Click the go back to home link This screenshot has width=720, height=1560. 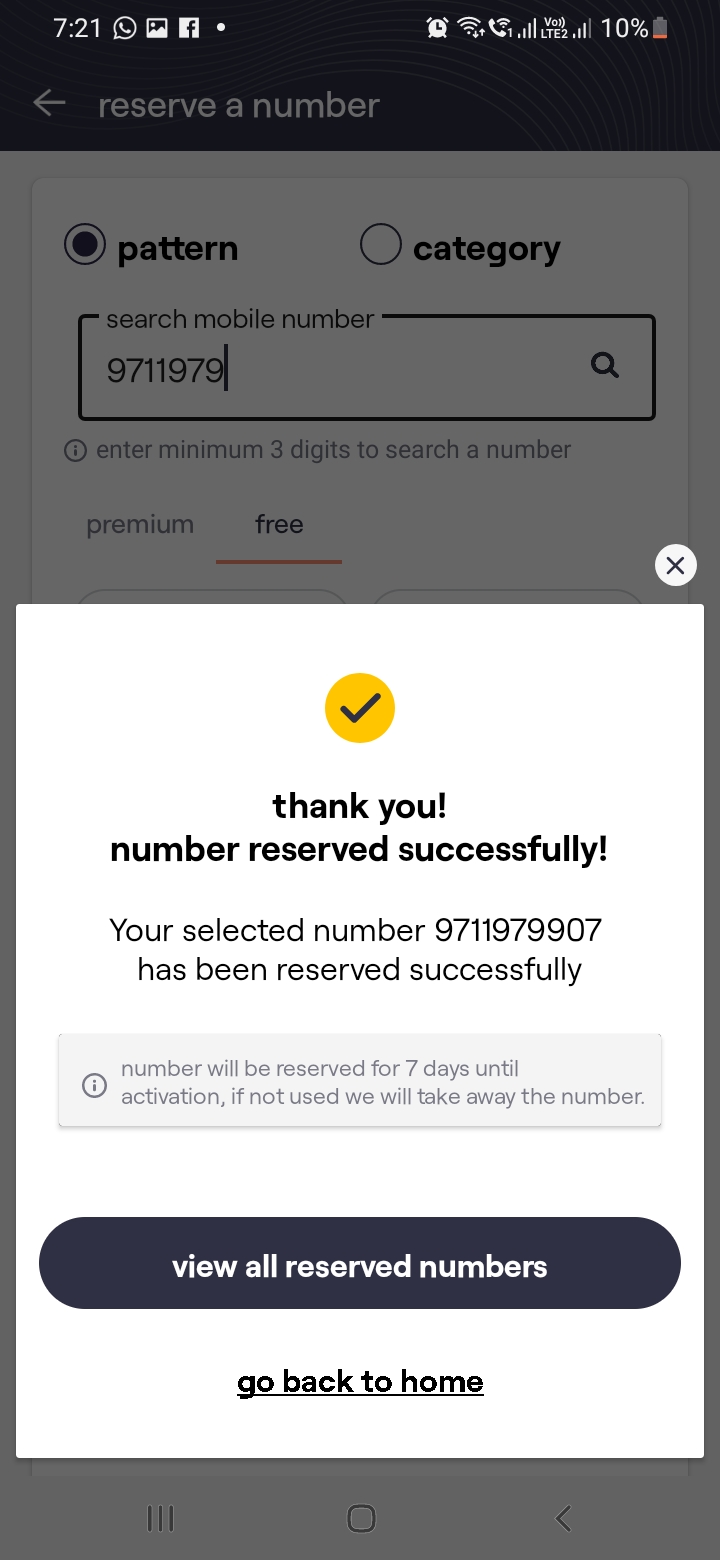pyautogui.click(x=359, y=1381)
